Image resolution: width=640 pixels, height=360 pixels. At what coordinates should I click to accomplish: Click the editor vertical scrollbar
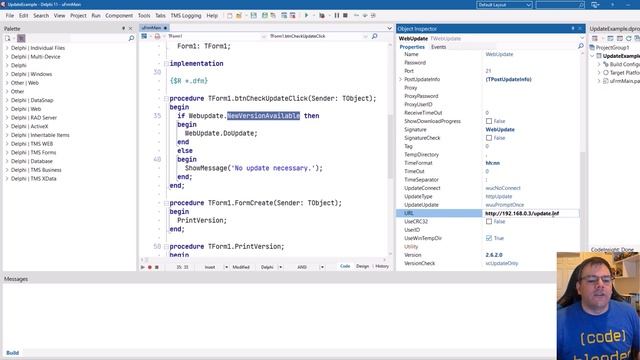coord(391,147)
